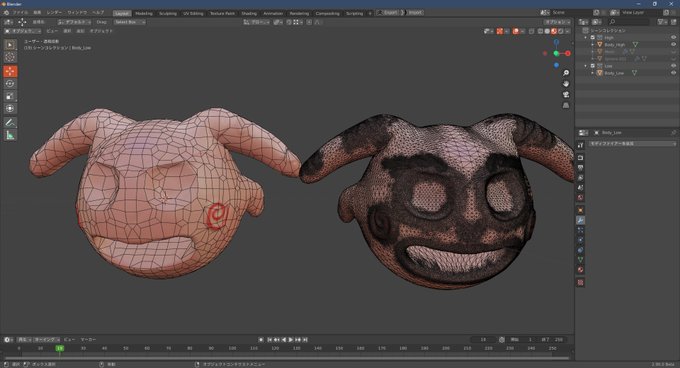The image size is (680, 368).
Task: Open the Object properties tab
Action: coord(581,210)
